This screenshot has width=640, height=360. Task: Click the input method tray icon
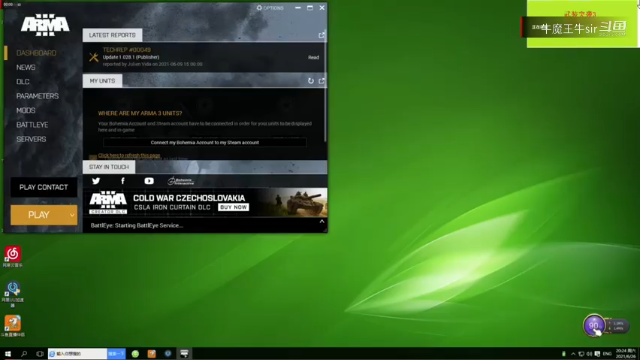pos(598,354)
